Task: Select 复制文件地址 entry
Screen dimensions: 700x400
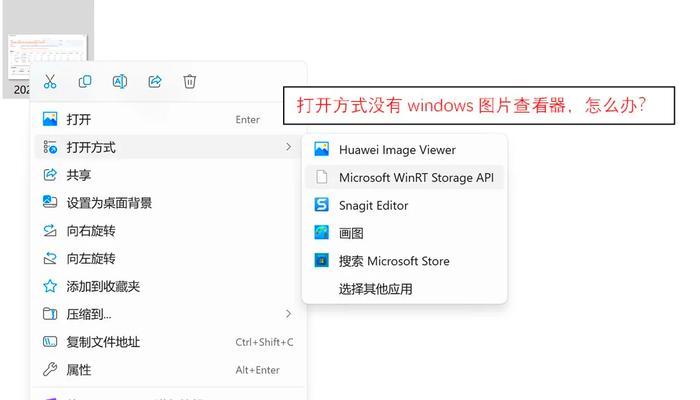Action: click(x=166, y=342)
